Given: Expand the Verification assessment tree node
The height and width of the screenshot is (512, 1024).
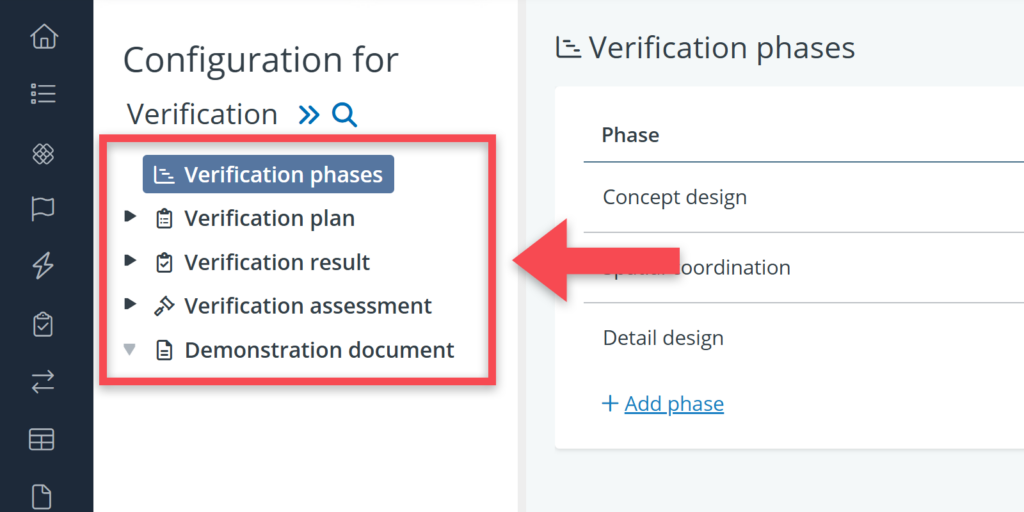Looking at the screenshot, I should click(130, 305).
